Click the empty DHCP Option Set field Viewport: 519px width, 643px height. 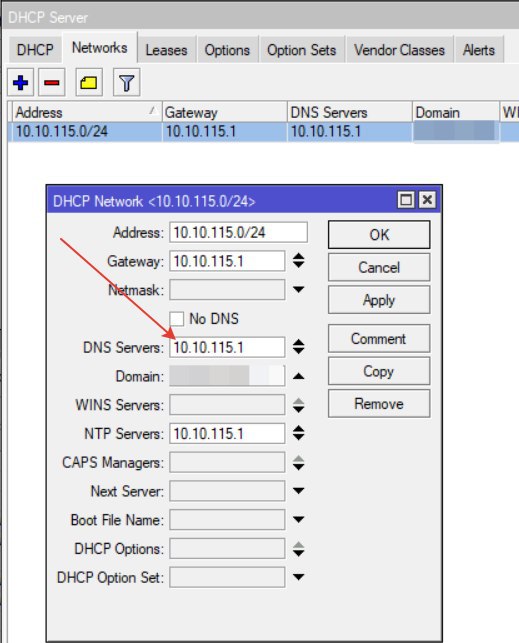tap(227, 577)
